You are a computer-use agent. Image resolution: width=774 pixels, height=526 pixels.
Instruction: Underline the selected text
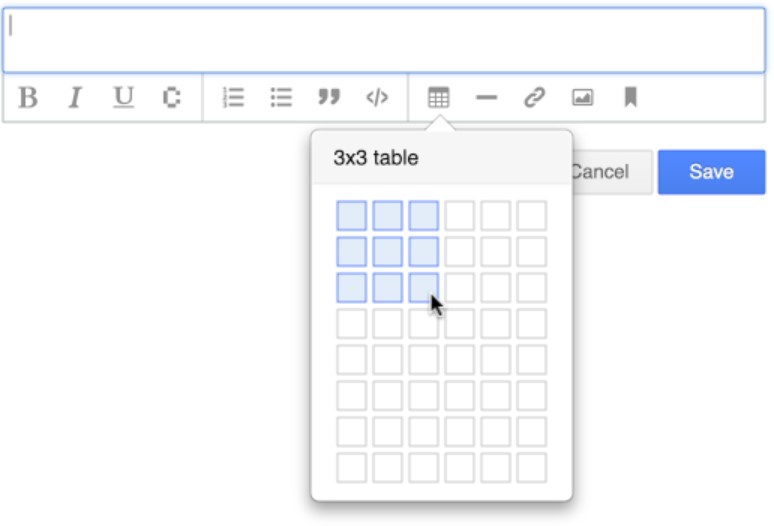123,97
